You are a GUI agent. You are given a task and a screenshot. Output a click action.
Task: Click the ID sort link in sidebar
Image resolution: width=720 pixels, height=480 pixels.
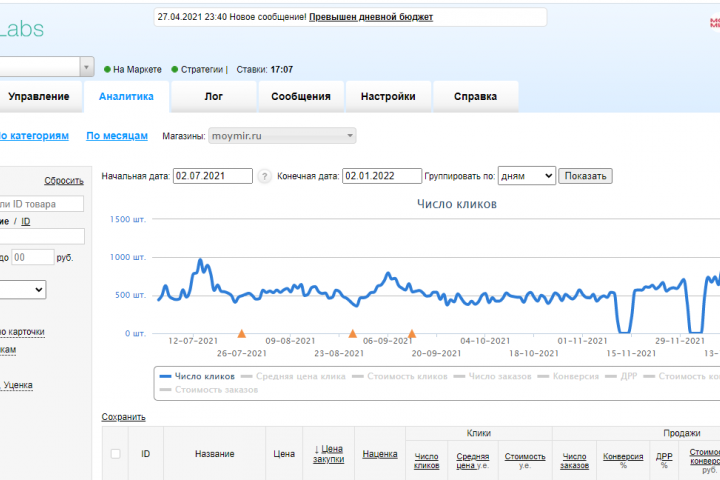26,221
